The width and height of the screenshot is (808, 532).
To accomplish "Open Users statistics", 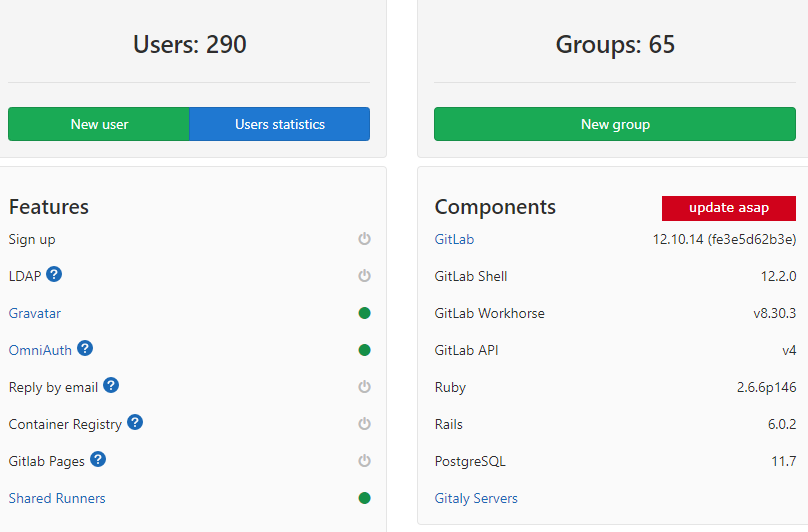I will (280, 124).
